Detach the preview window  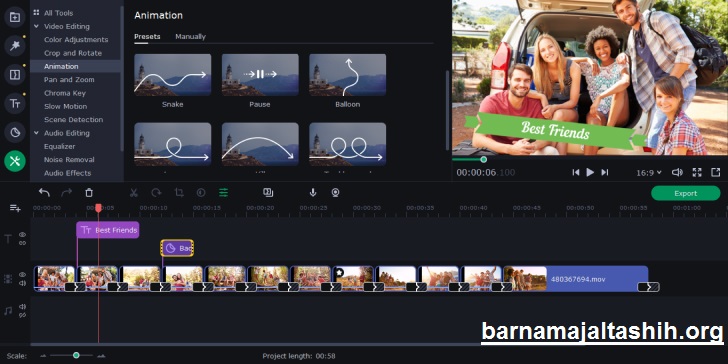[x=715, y=172]
